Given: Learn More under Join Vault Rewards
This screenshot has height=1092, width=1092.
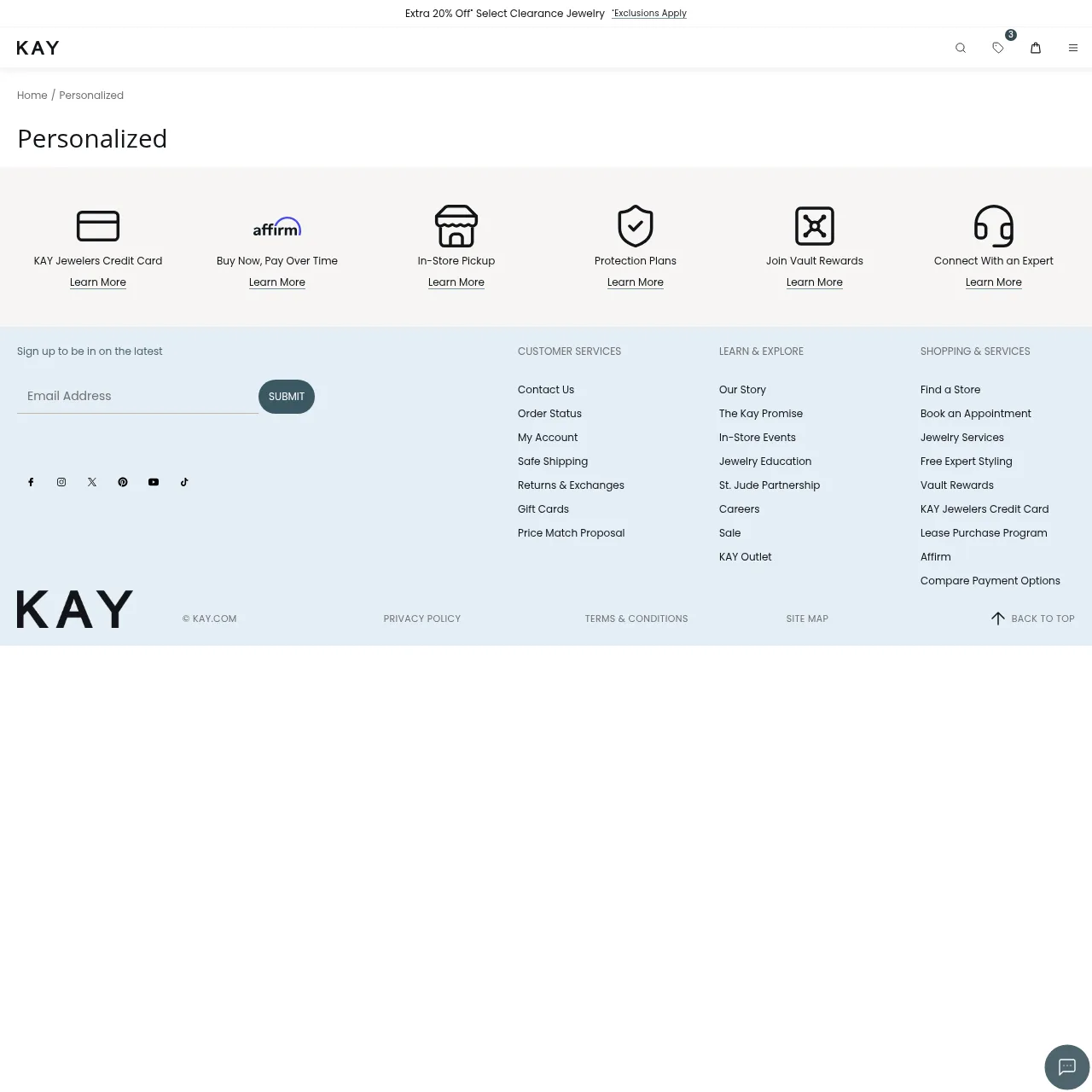Looking at the screenshot, I should pos(815,282).
